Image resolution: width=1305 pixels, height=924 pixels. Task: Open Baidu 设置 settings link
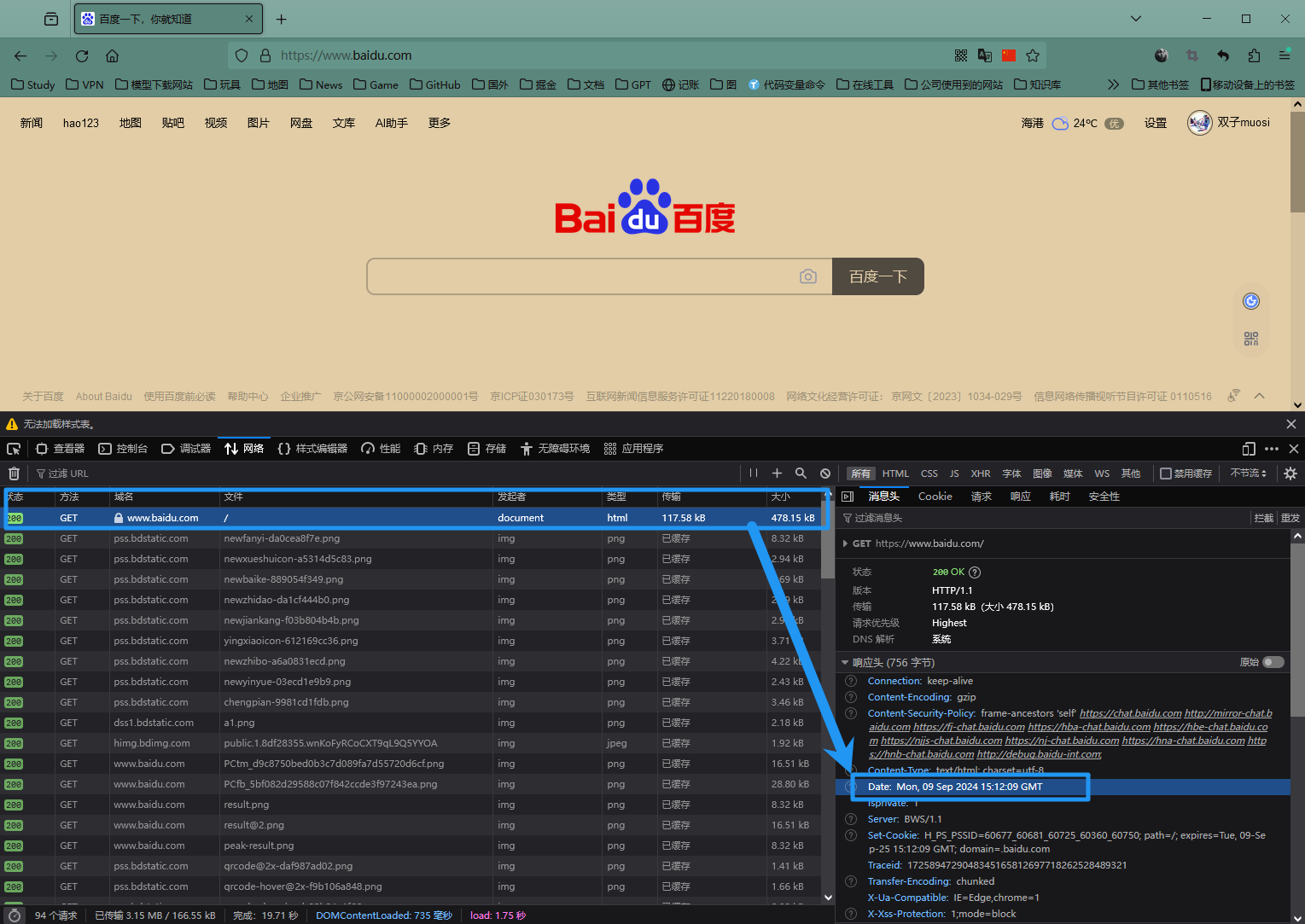point(1156,123)
